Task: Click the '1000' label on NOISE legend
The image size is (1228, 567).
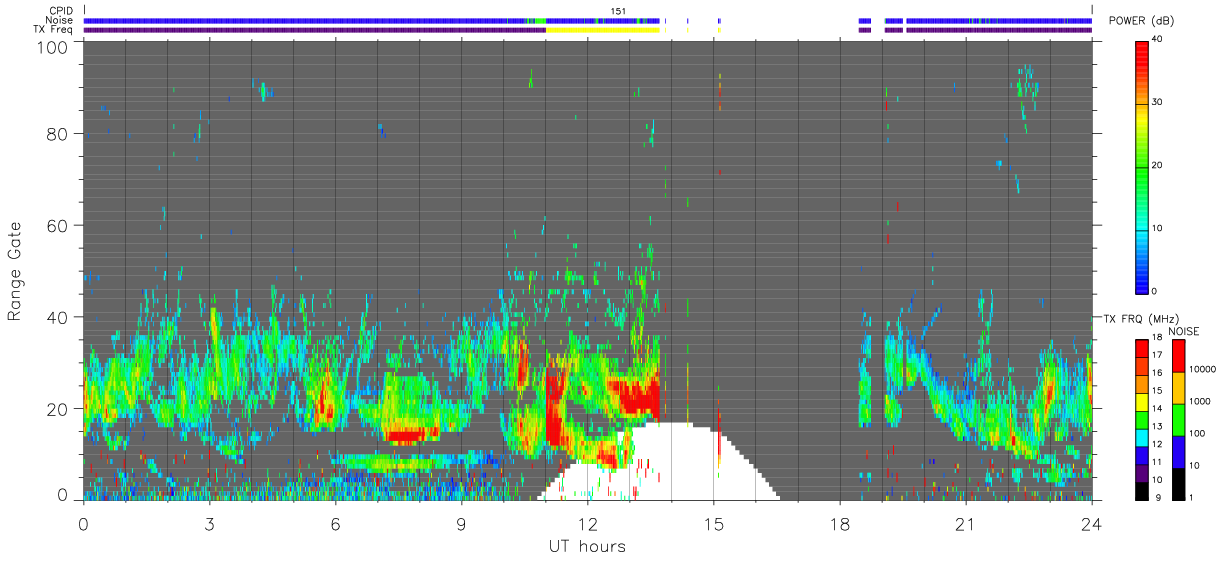Action: pos(1201,401)
